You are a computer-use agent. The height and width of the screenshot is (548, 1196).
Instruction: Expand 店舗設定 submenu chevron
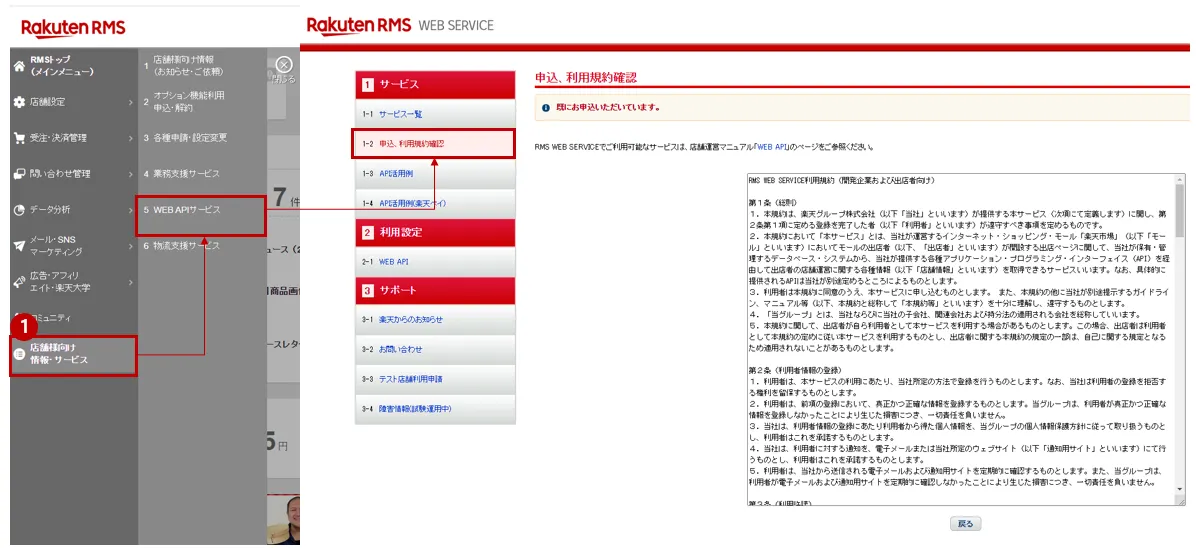pos(130,102)
